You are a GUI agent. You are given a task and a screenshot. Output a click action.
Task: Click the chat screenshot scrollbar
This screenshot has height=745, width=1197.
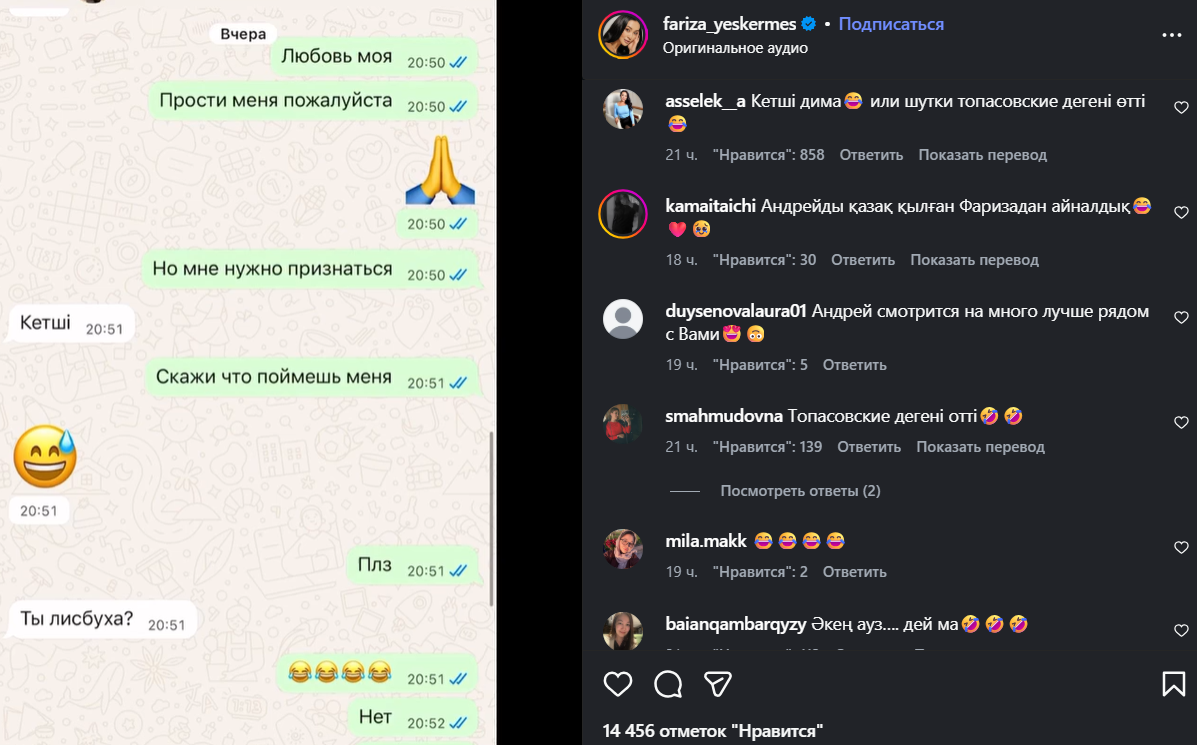(491, 519)
